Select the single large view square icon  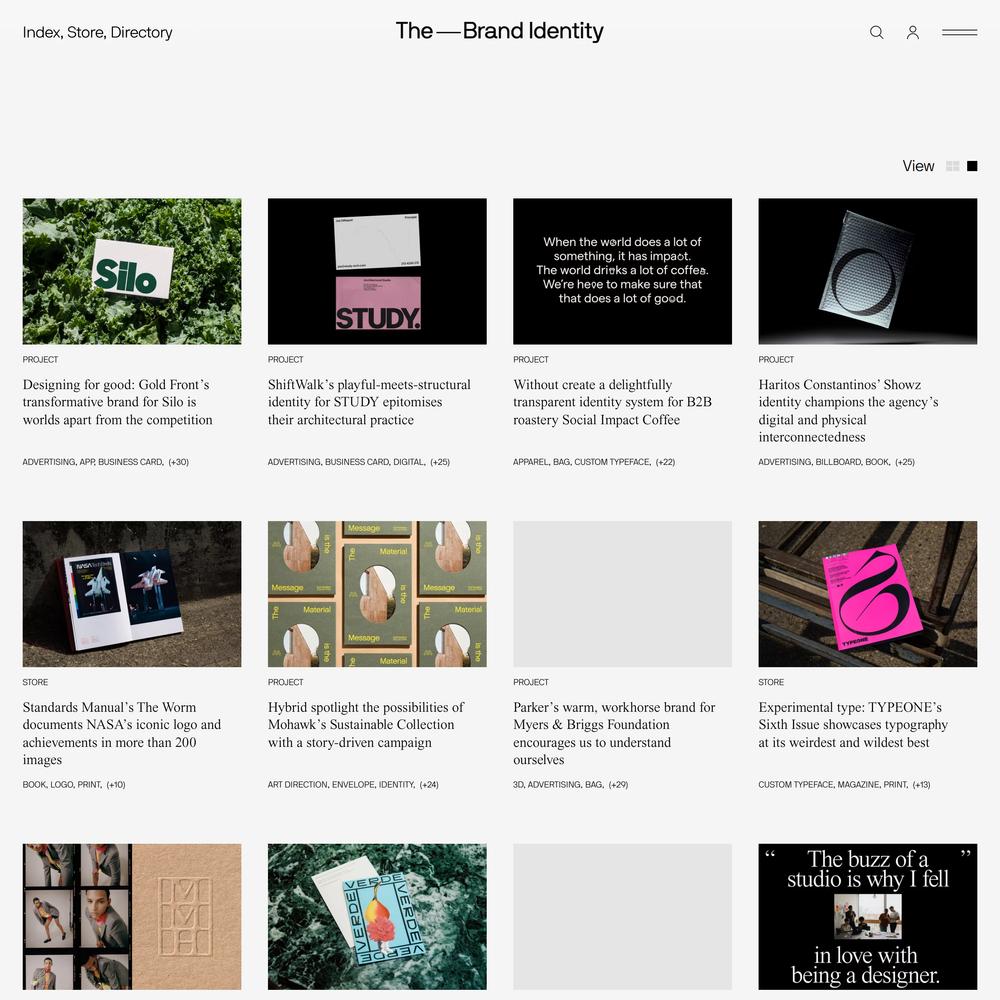coord(972,166)
